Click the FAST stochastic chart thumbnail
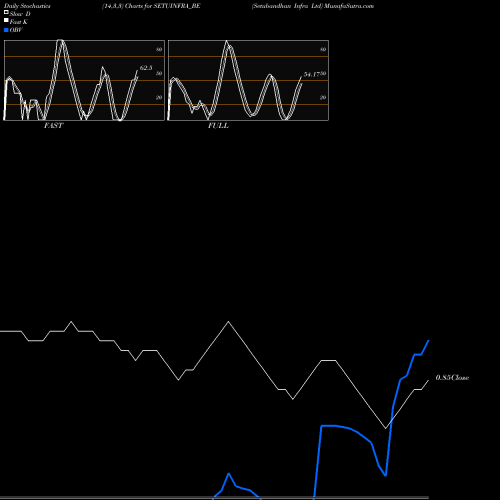The width and height of the screenshot is (500, 500). point(84,80)
